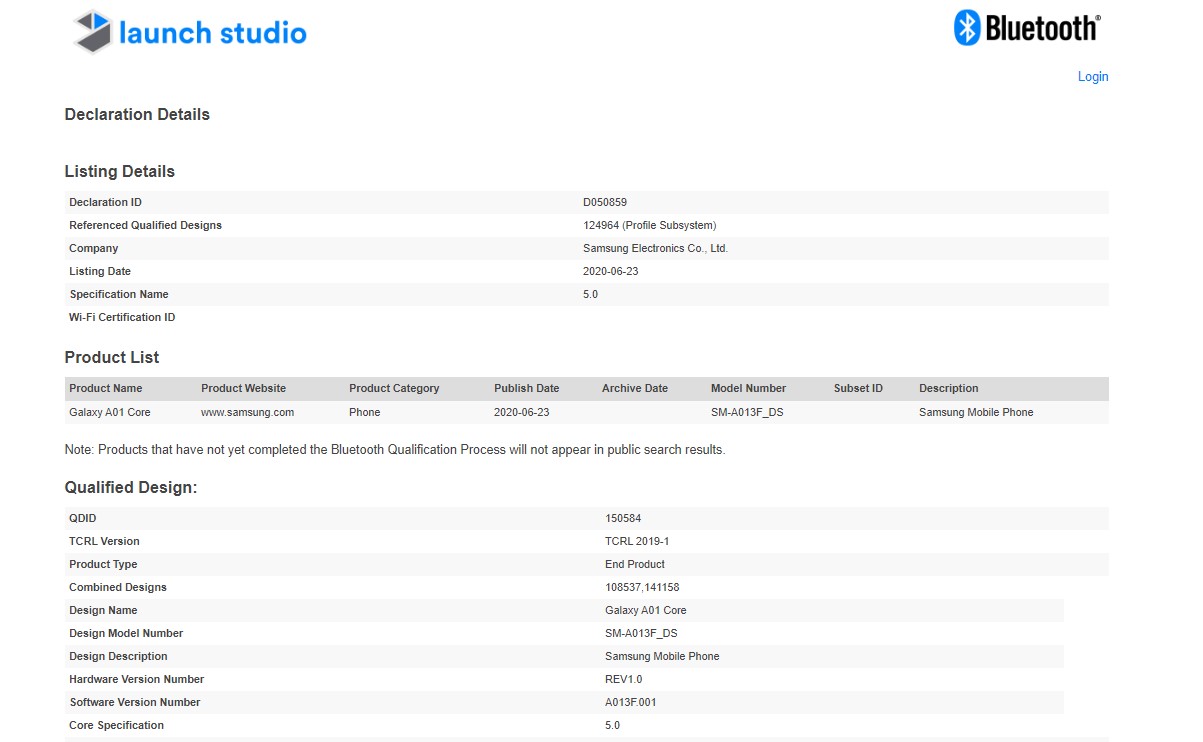Select 'Samsung Mobile Phone' in Product List row
Viewport: 1203px width, 742px height.
click(976, 413)
